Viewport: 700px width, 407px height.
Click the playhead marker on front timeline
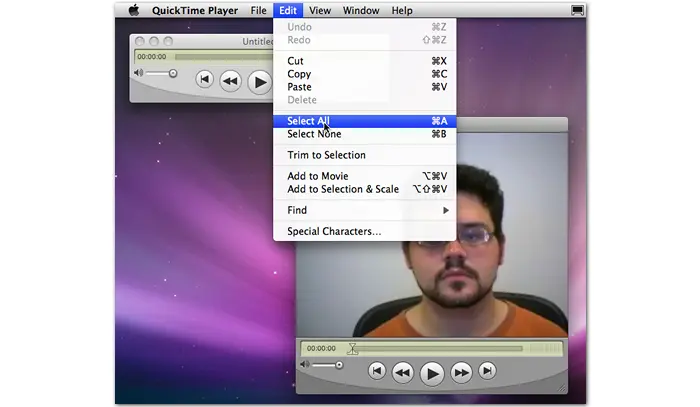353,349
